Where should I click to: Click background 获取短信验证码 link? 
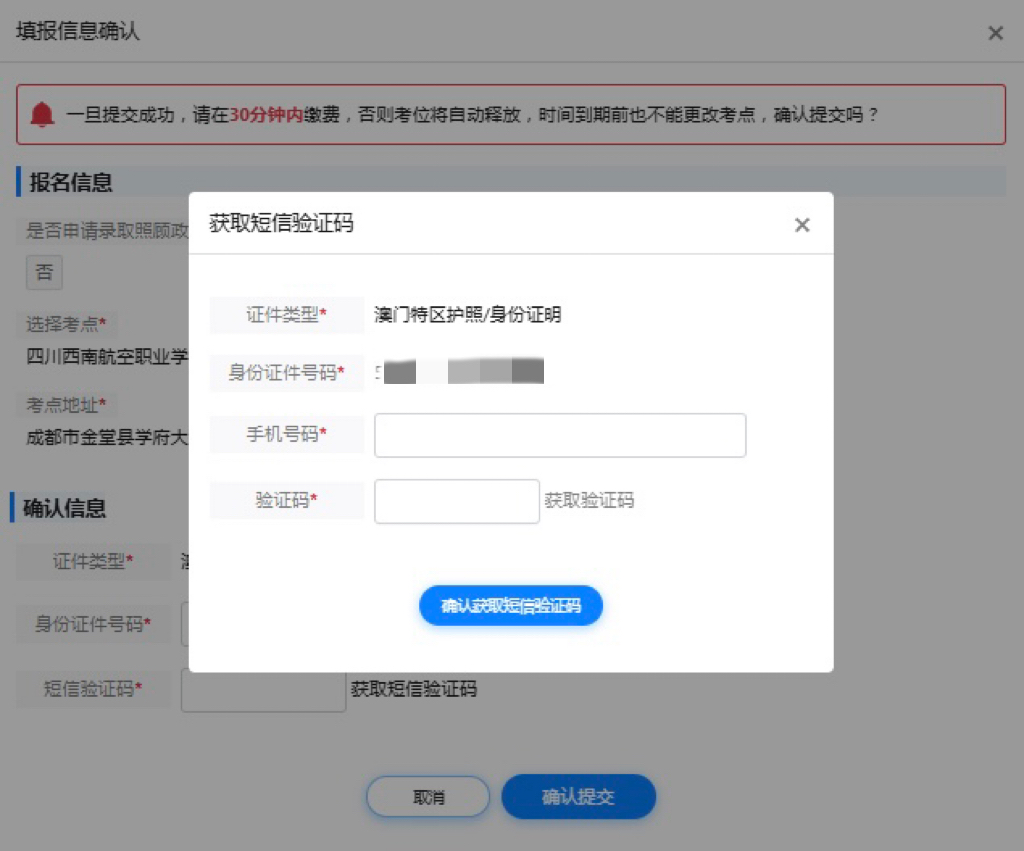414,689
